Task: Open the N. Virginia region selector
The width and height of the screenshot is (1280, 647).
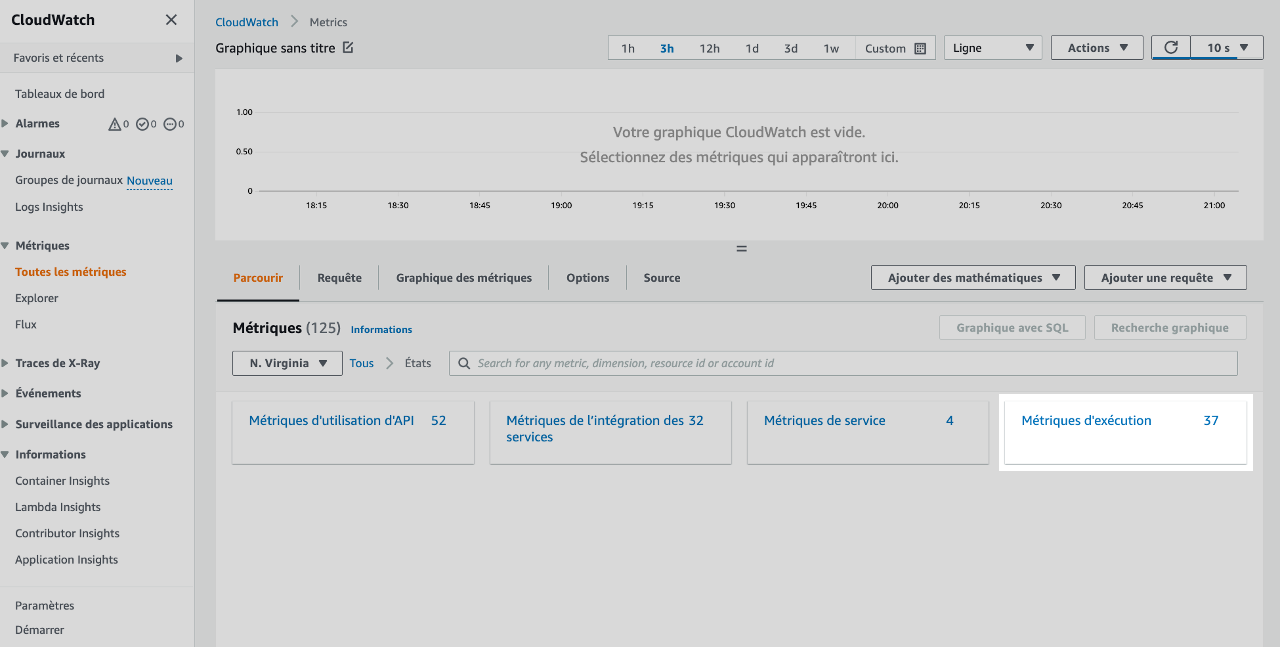Action: pyautogui.click(x=287, y=363)
